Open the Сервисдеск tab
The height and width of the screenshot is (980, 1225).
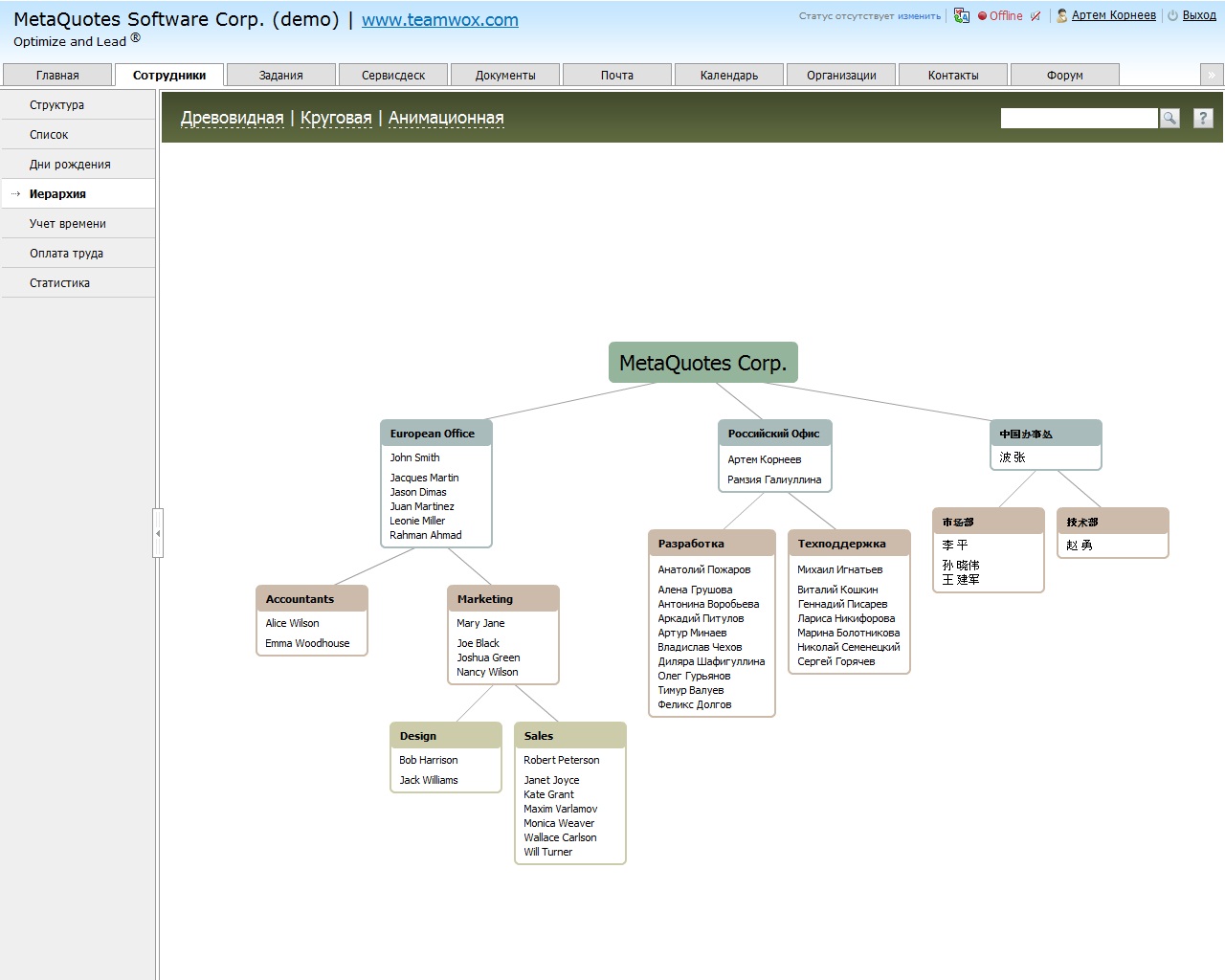(x=393, y=75)
